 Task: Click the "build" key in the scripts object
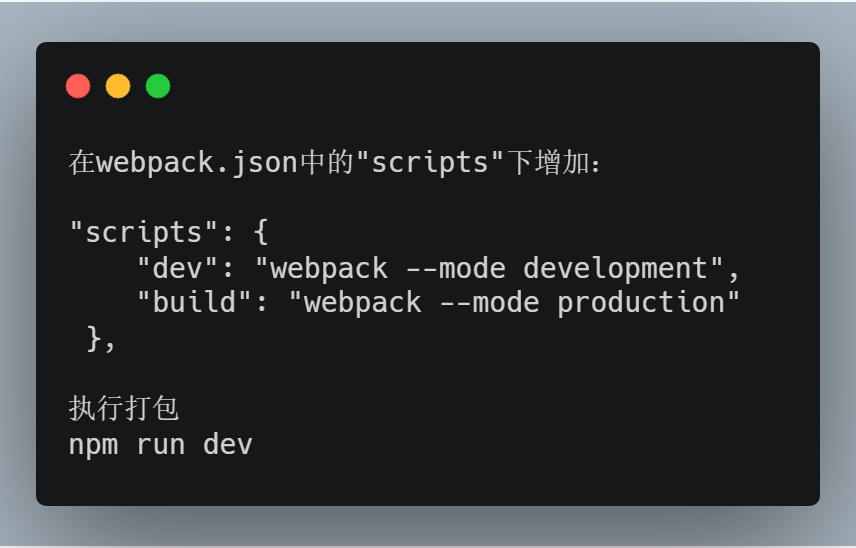[195, 302]
